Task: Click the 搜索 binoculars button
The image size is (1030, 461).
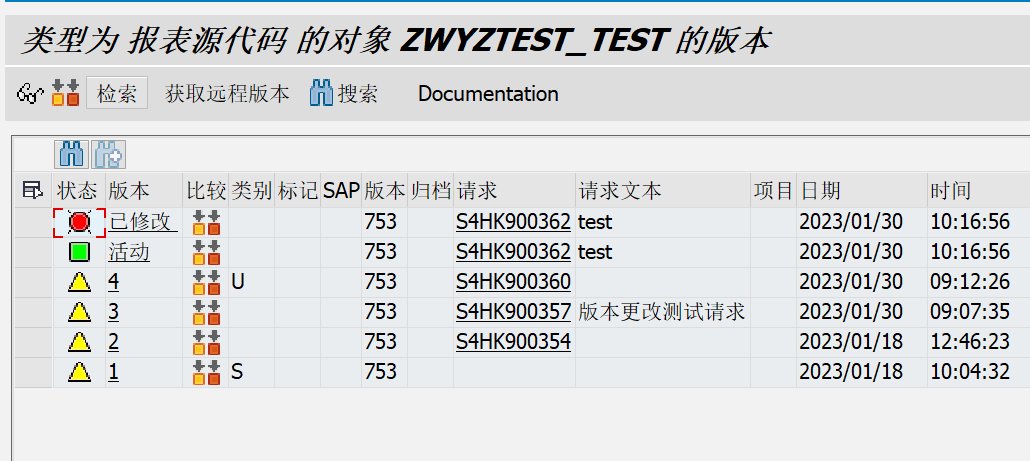Action: point(344,94)
